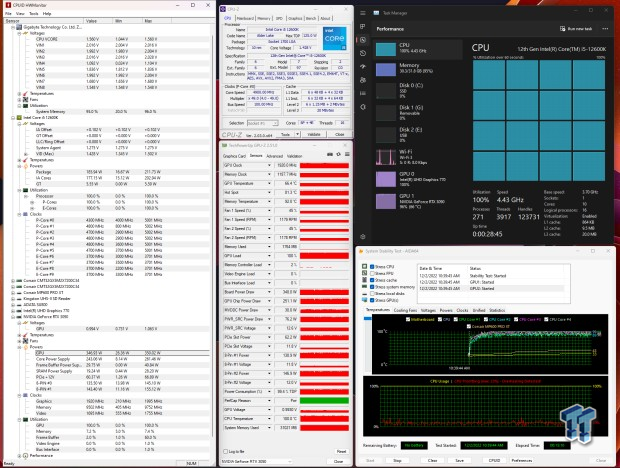Open Tools menu in HWMonitor
The width and height of the screenshot is (620, 468).
pos(34,13)
